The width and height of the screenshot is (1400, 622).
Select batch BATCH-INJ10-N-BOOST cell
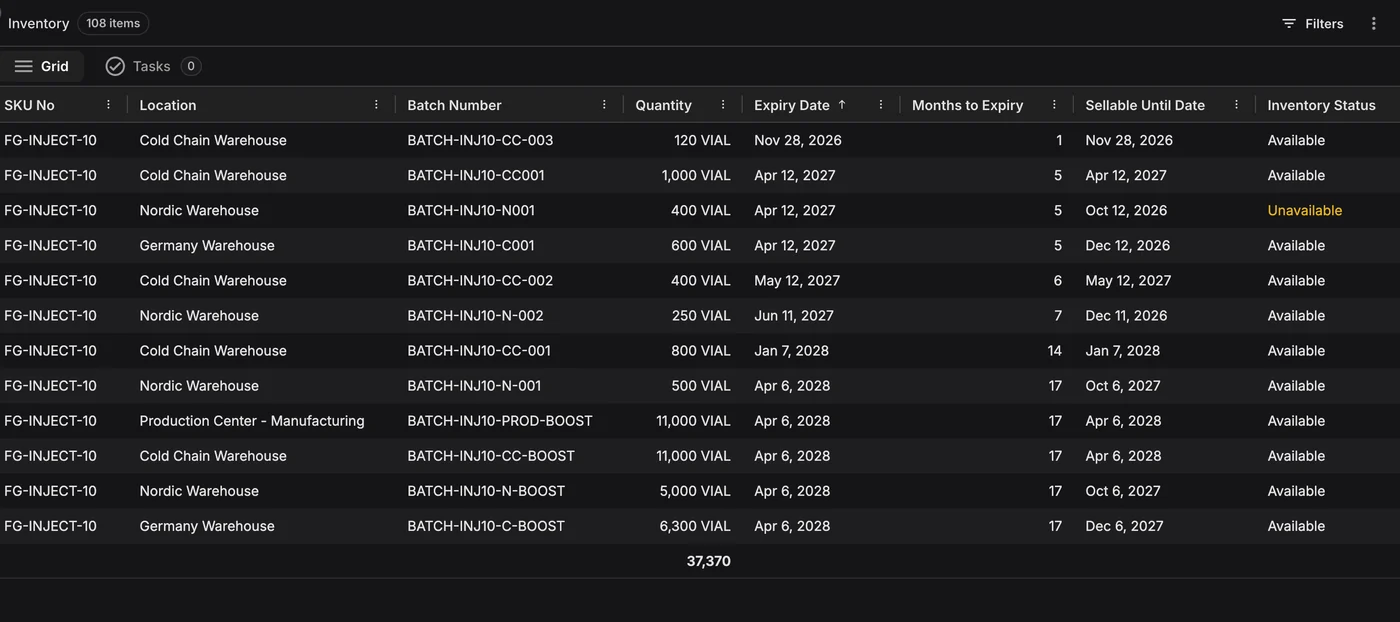click(486, 490)
